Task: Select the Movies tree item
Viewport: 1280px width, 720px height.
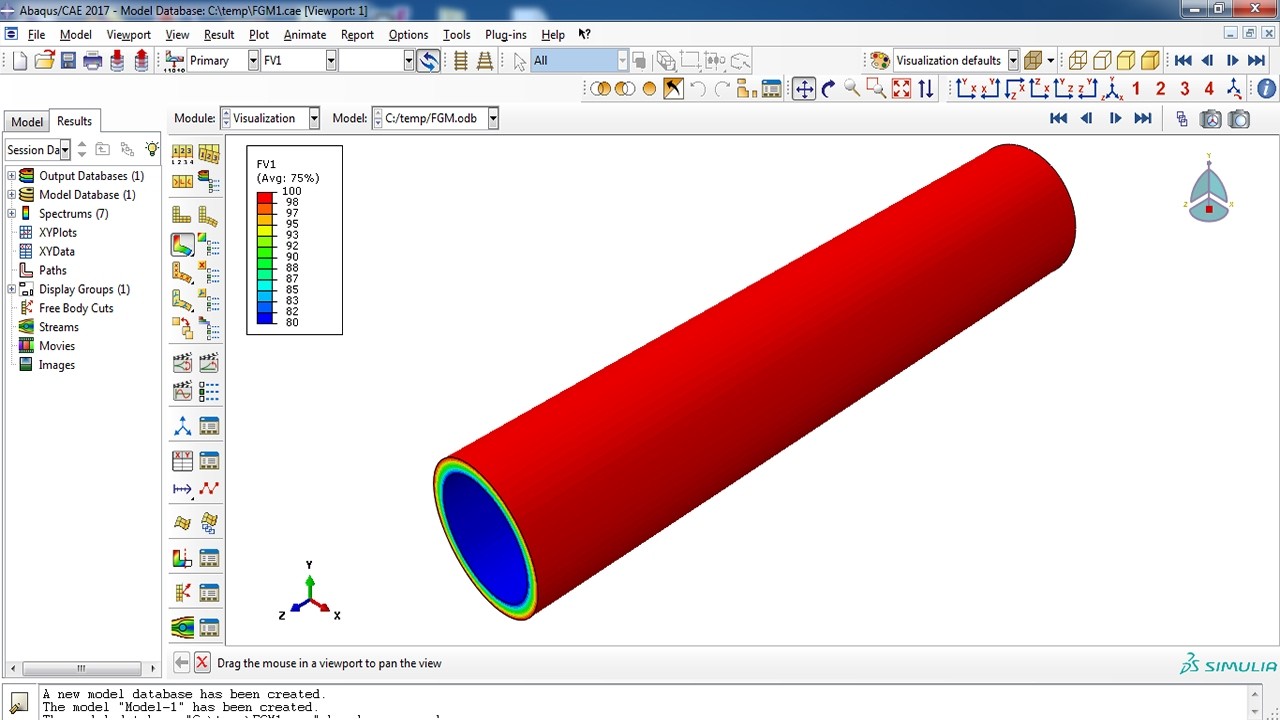Action: [x=57, y=346]
